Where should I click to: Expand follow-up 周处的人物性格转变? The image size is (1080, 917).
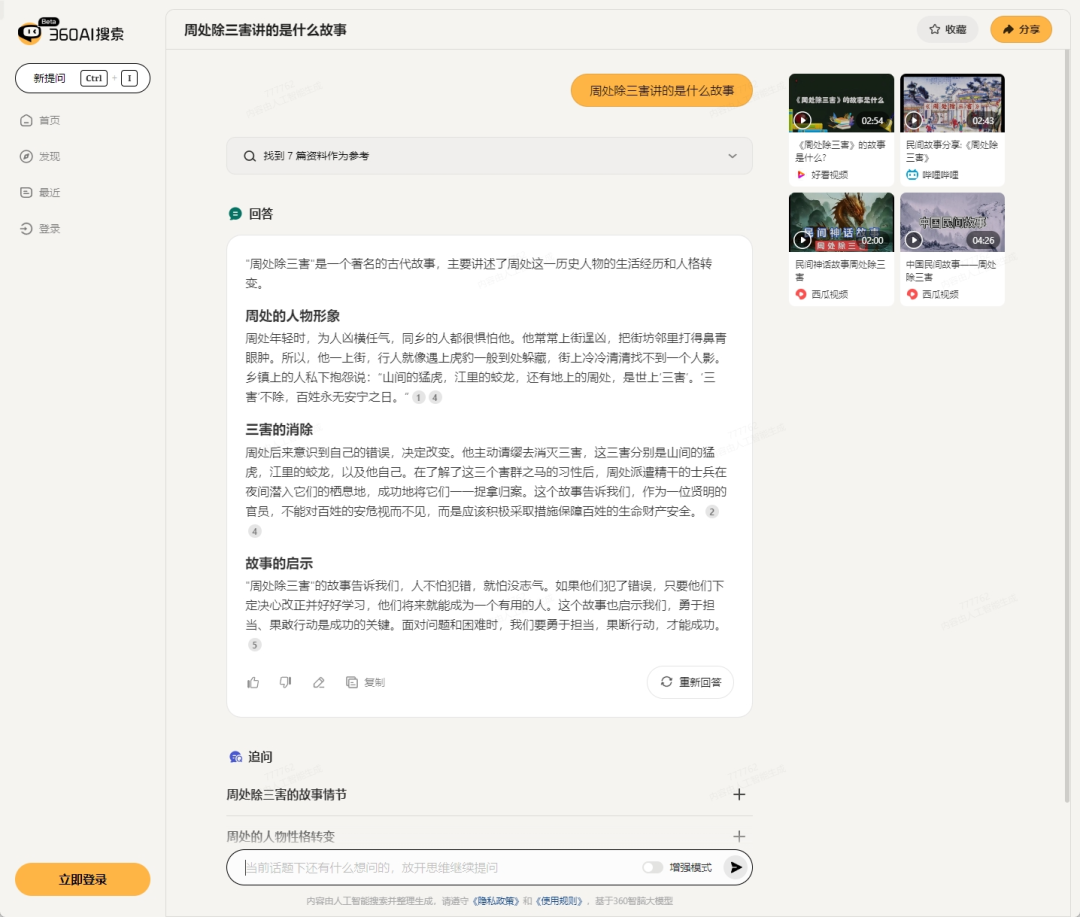pos(489,836)
